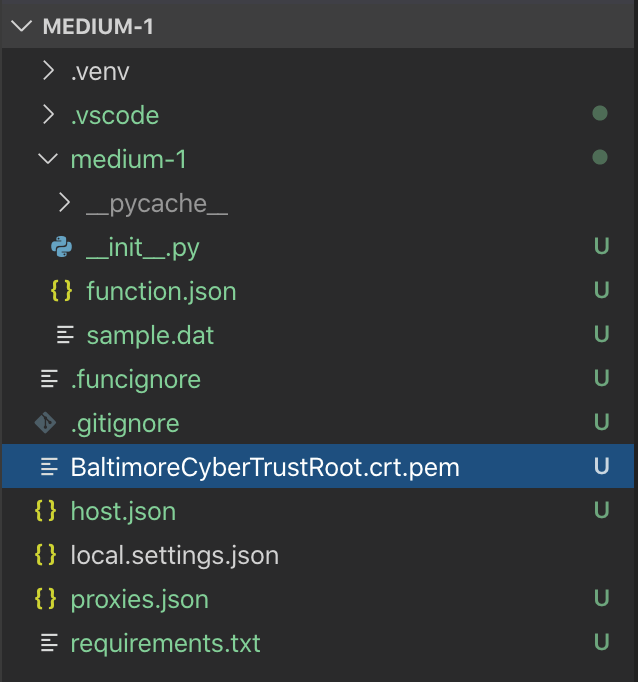This screenshot has height=682, width=638.
Task: Select BaltimoreCyberTrustRoot.crt.pem file
Action: pyautogui.click(x=264, y=467)
